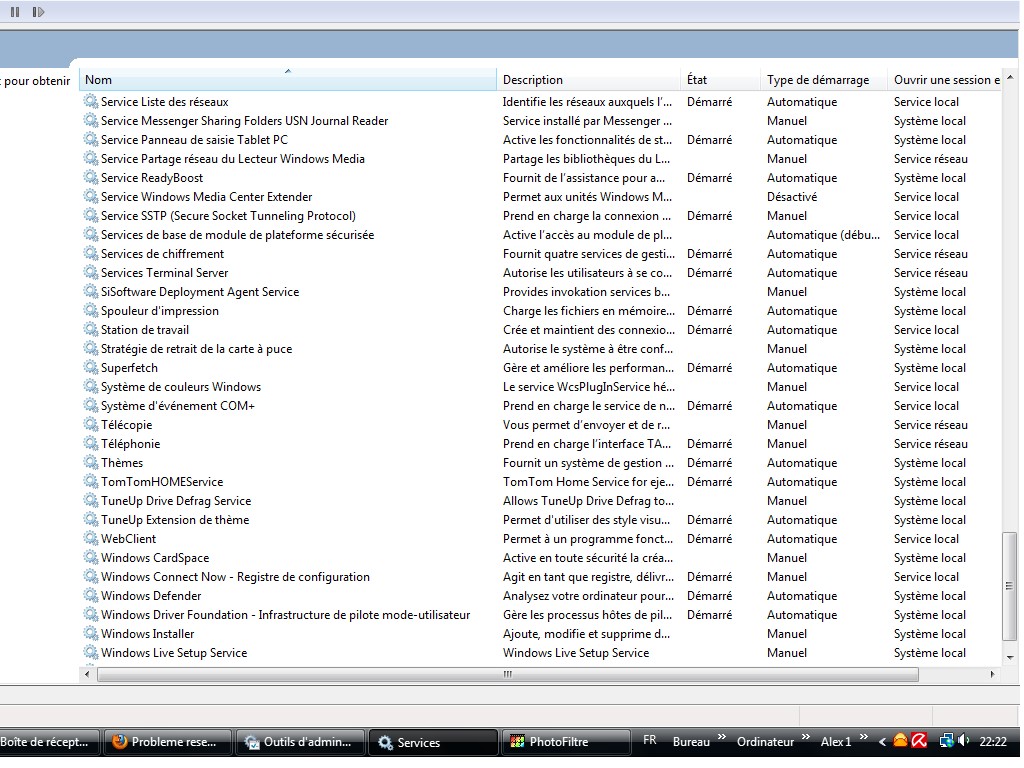Screen dimensions: 1024x768
Task: Select the Télécopie service gear icon
Action: (90, 424)
